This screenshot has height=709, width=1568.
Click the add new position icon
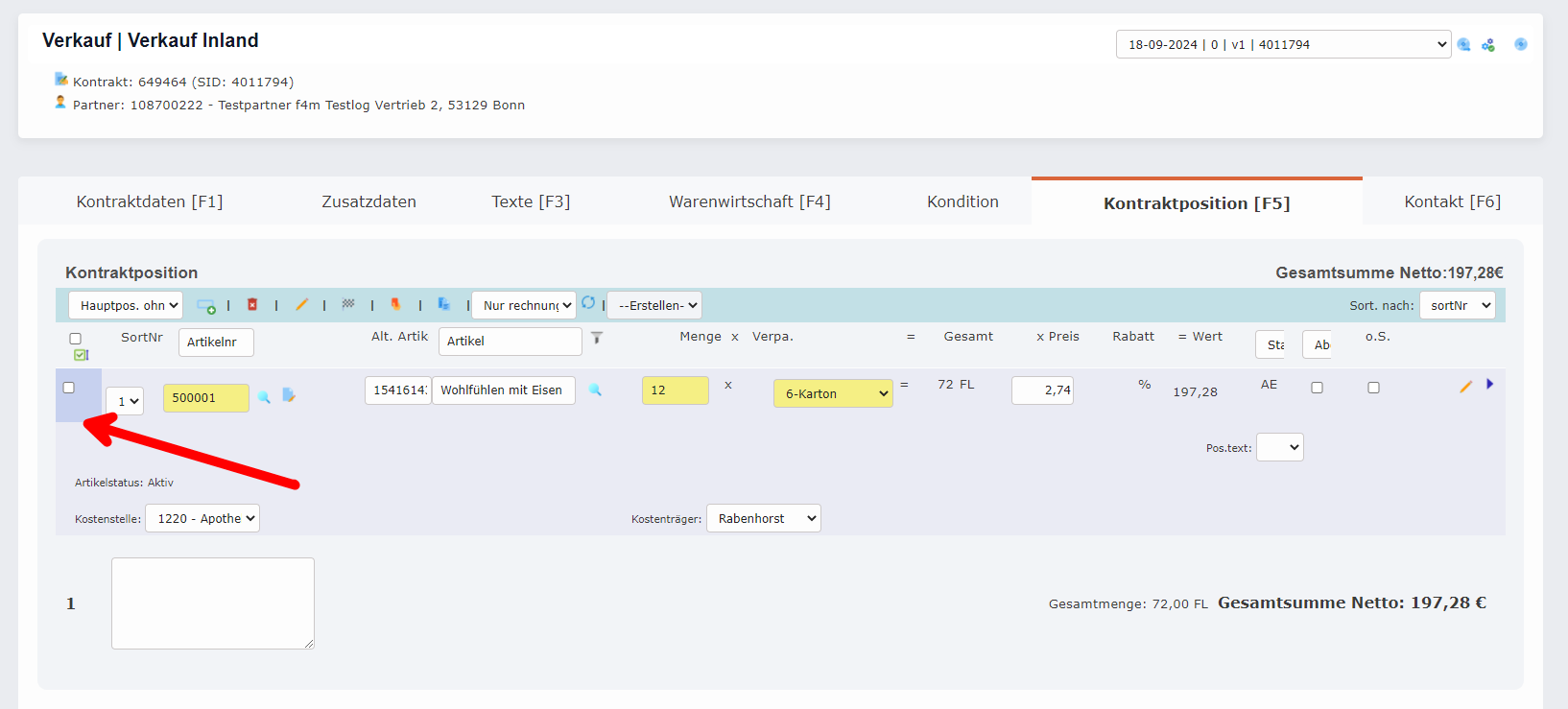tap(205, 305)
